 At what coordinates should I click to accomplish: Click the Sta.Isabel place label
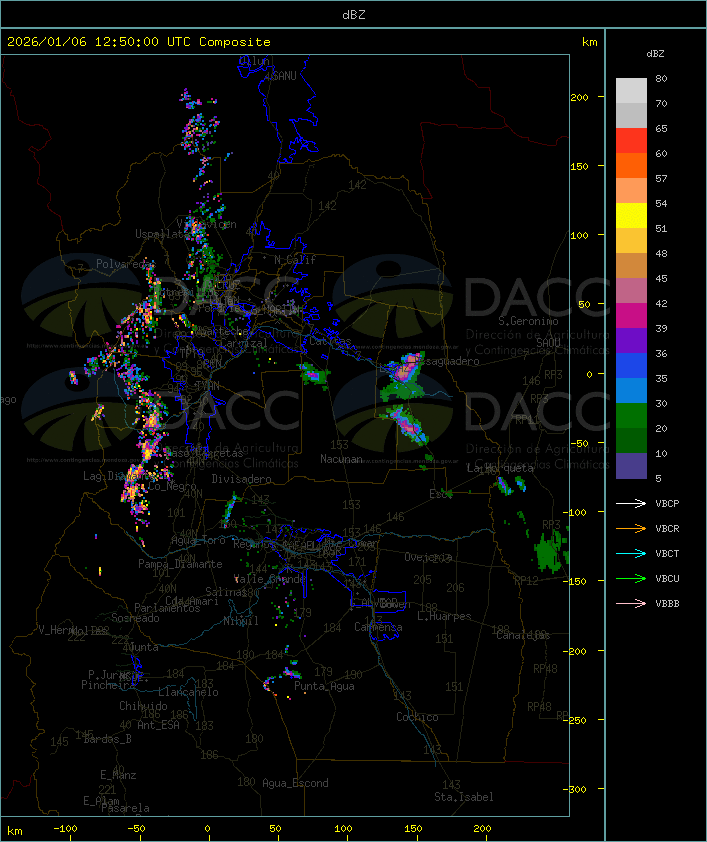[x=464, y=797]
